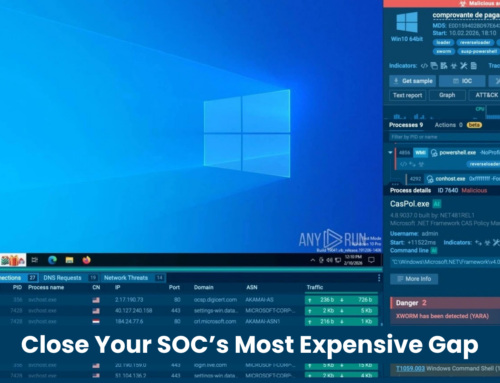Image resolution: width=500 pixels, height=383 pixels.
Task: Click the network indicator in process details
Action: click(x=478, y=243)
